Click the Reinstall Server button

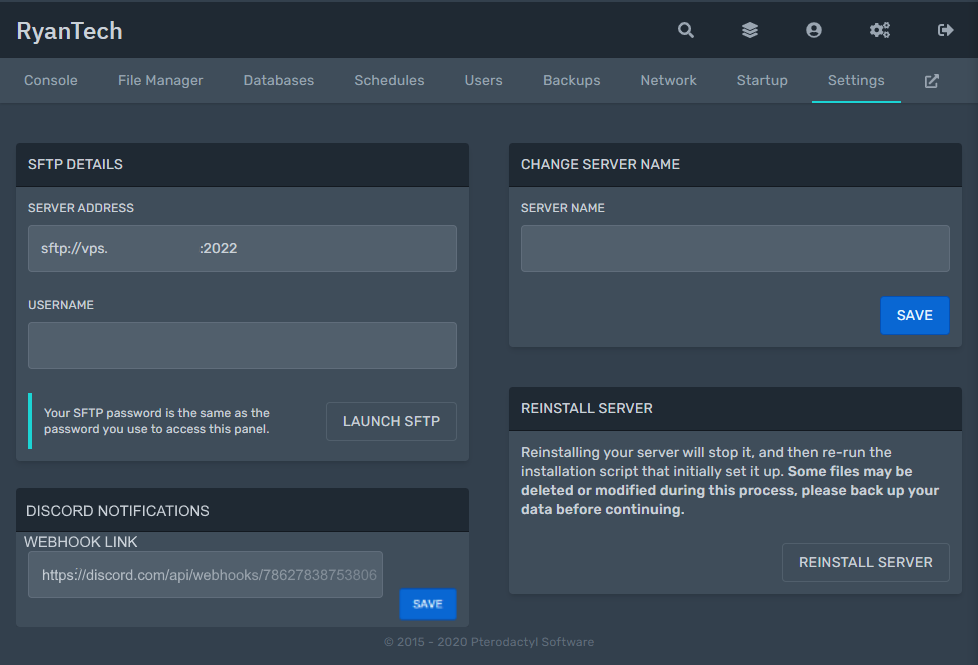point(866,562)
